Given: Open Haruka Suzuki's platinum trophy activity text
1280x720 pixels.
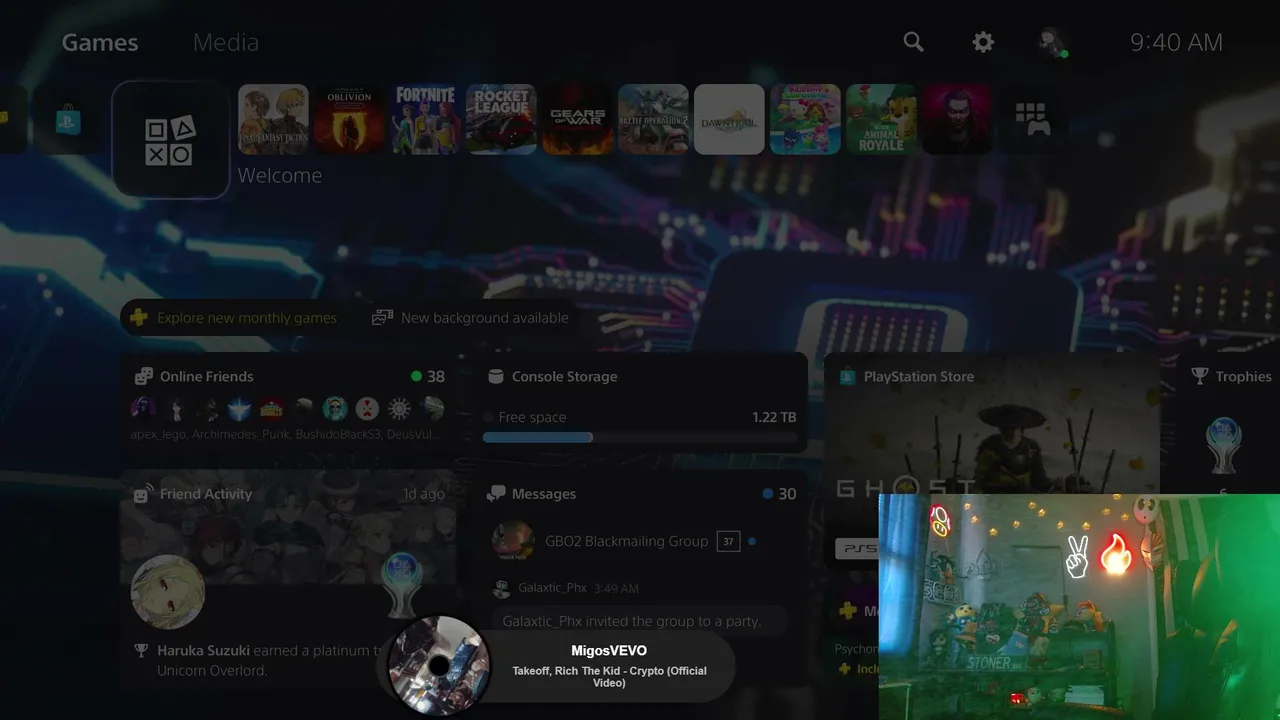Looking at the screenshot, I should coord(263,660).
